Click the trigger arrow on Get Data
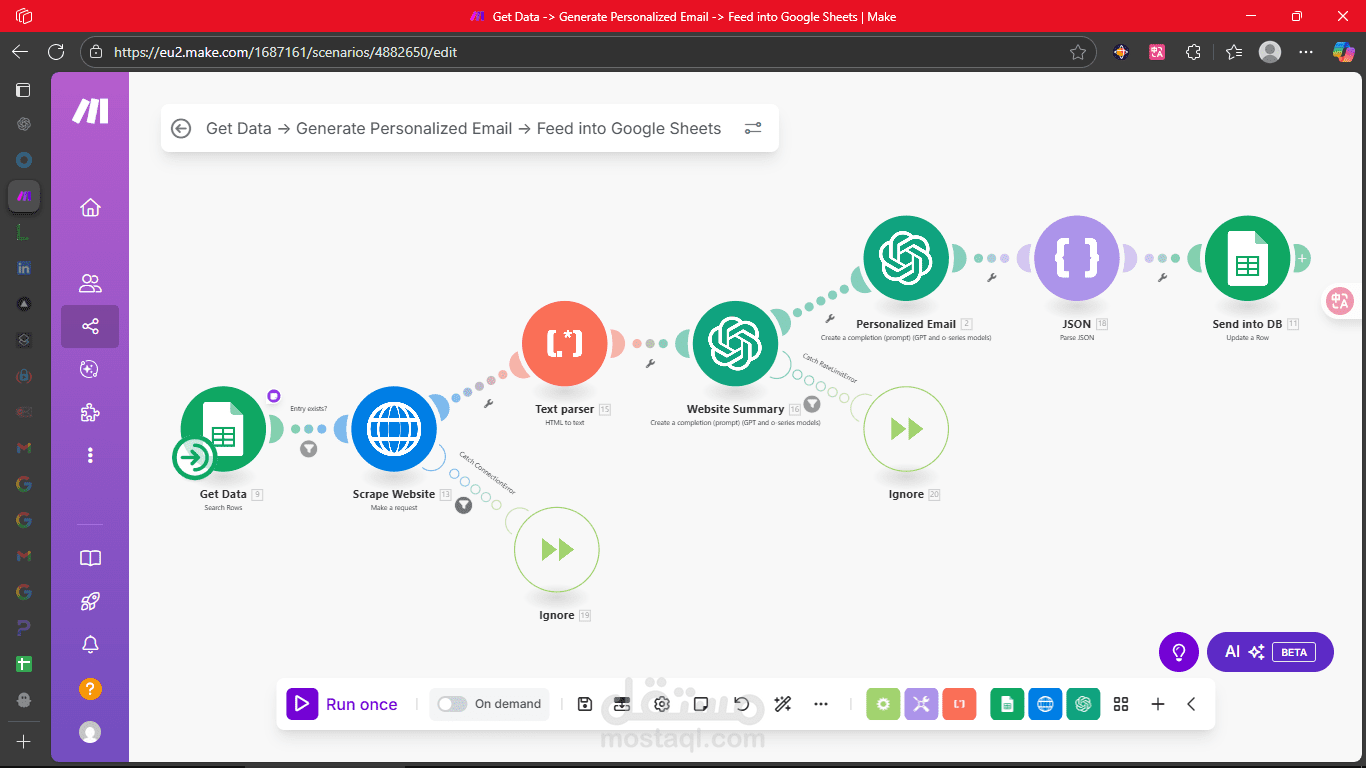 tap(192, 458)
